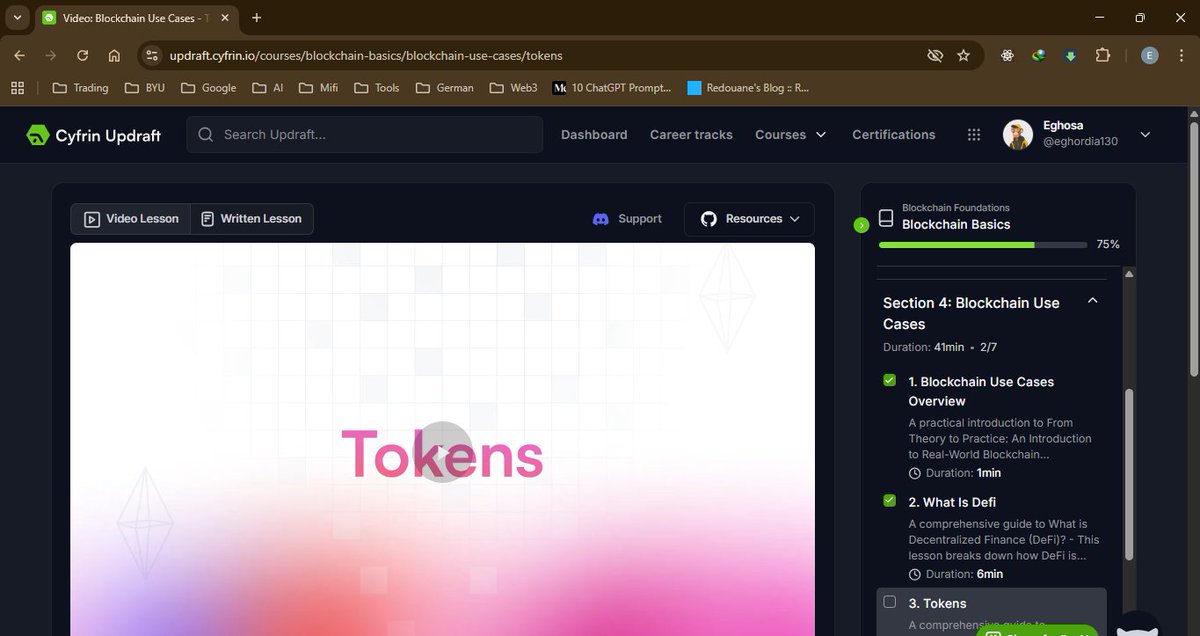Reload the current page
The image size is (1200, 636).
point(82,56)
